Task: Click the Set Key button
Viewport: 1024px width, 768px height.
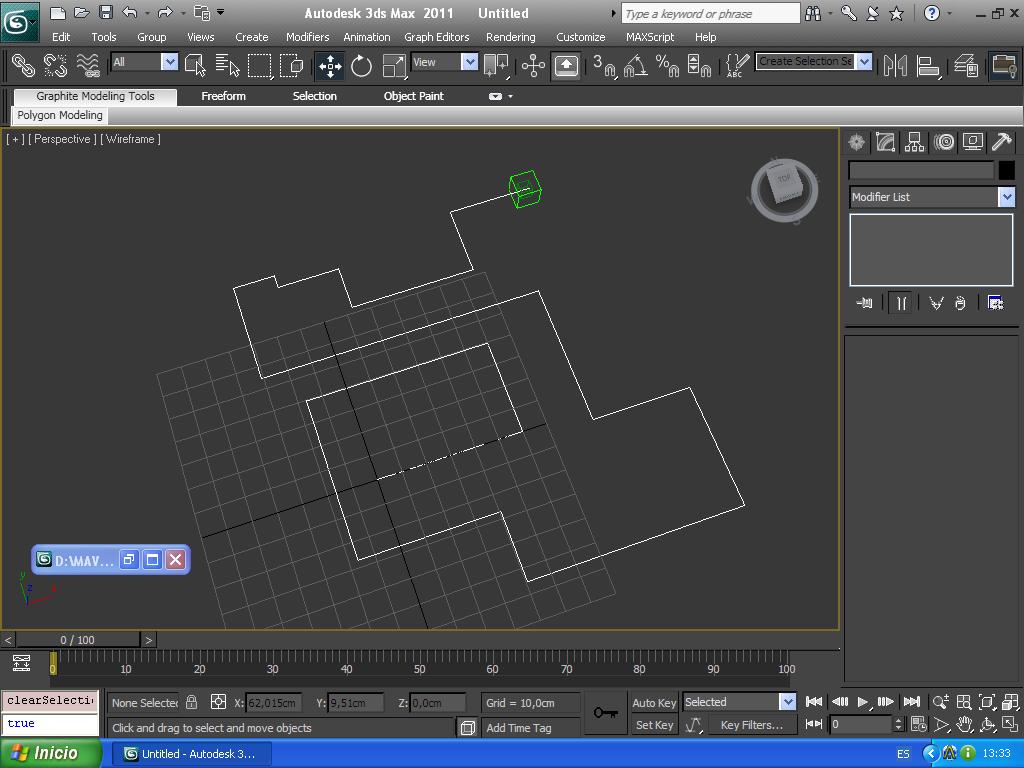Action: click(654, 725)
